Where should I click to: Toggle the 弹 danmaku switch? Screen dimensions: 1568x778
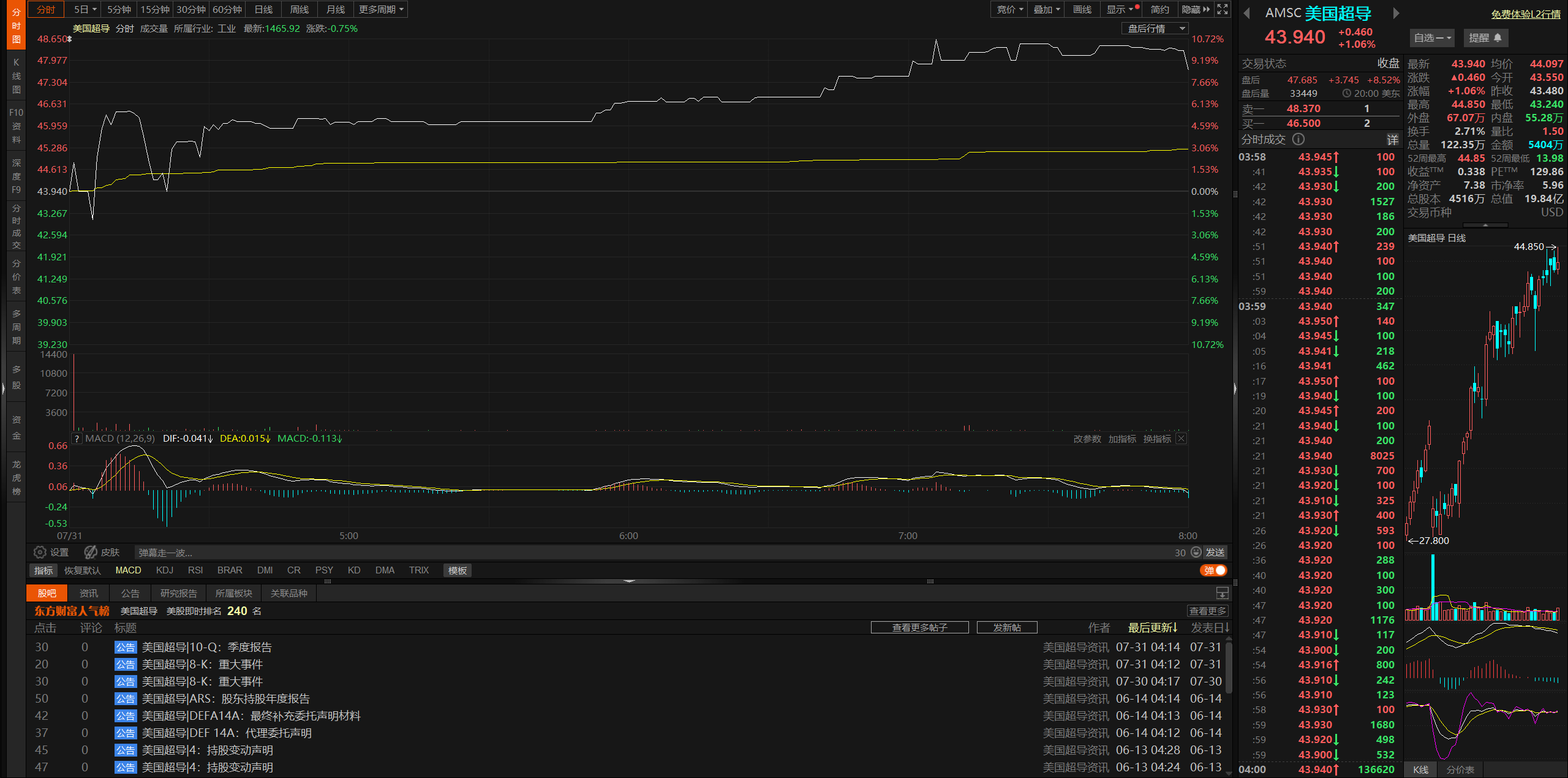(1213, 570)
